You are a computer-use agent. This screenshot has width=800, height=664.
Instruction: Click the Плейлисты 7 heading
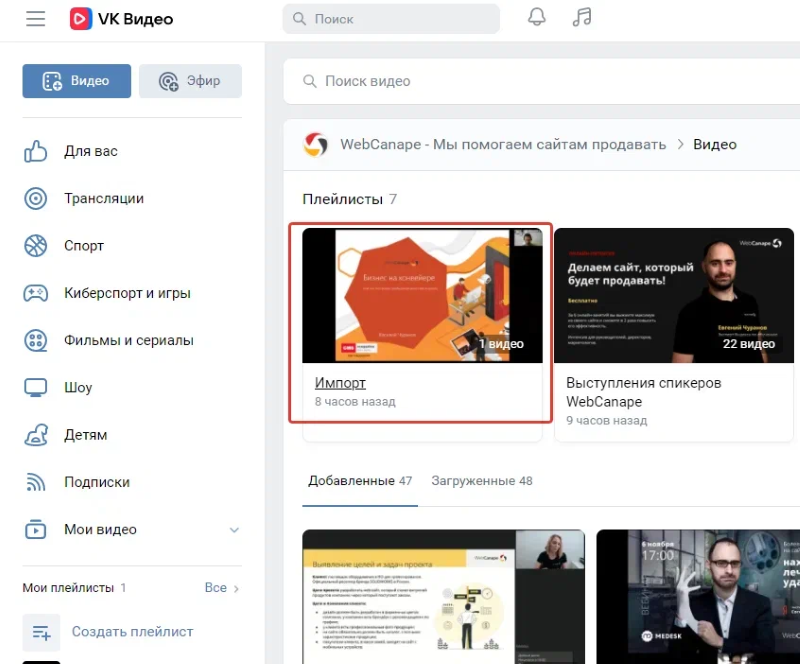pyautogui.click(x=349, y=199)
